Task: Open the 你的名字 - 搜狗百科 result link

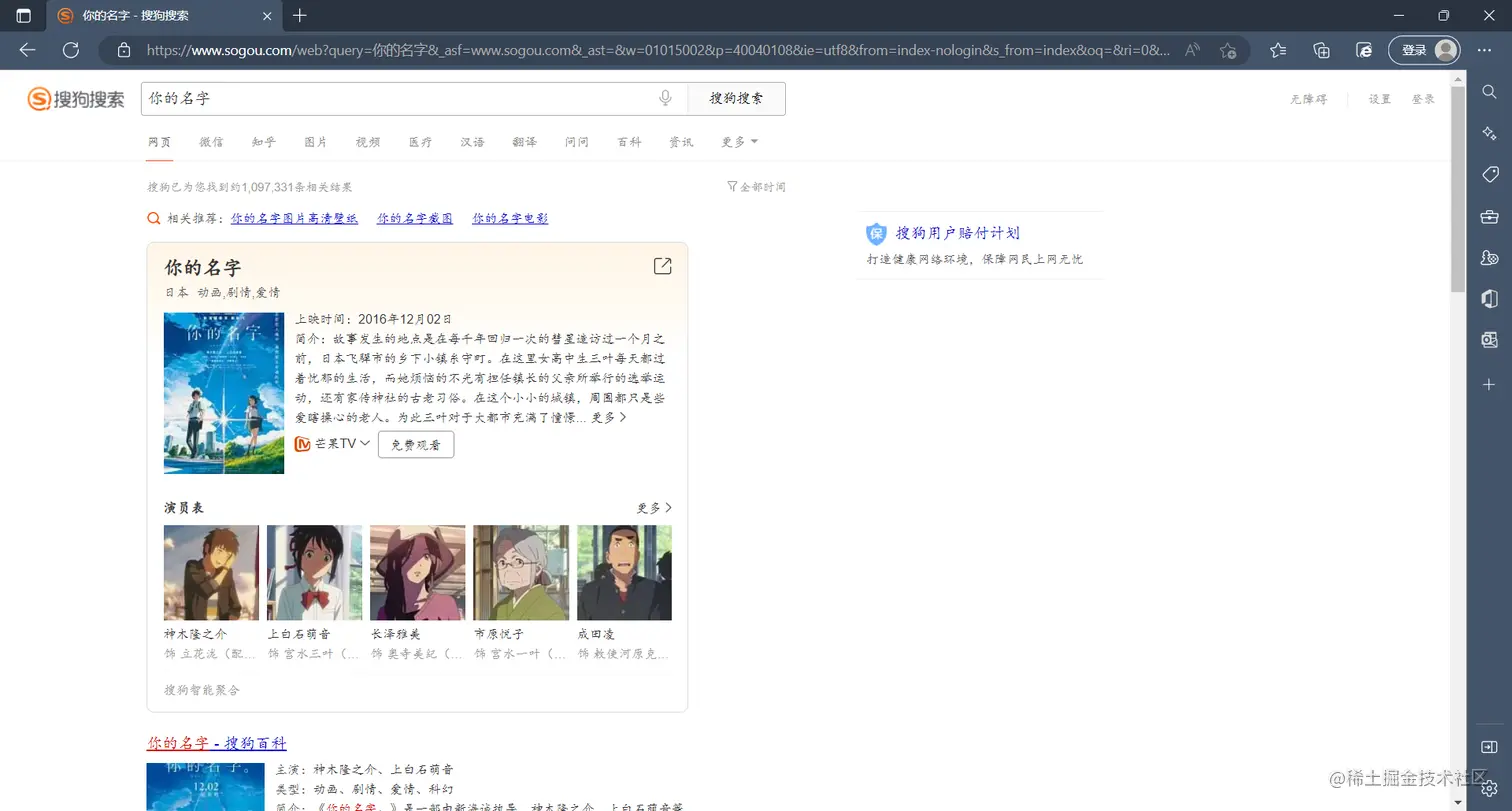Action: (x=217, y=743)
